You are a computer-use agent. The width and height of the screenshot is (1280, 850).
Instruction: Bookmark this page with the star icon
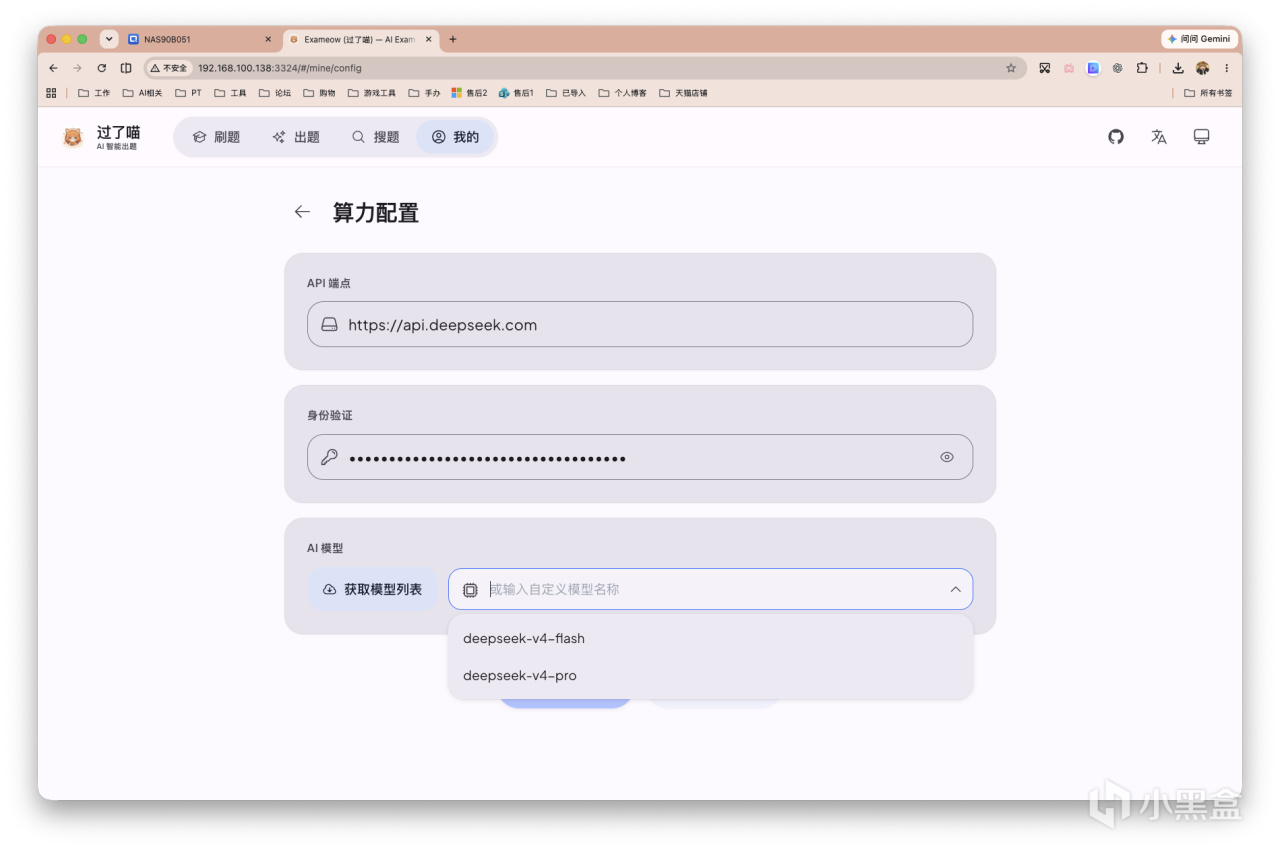click(1011, 68)
